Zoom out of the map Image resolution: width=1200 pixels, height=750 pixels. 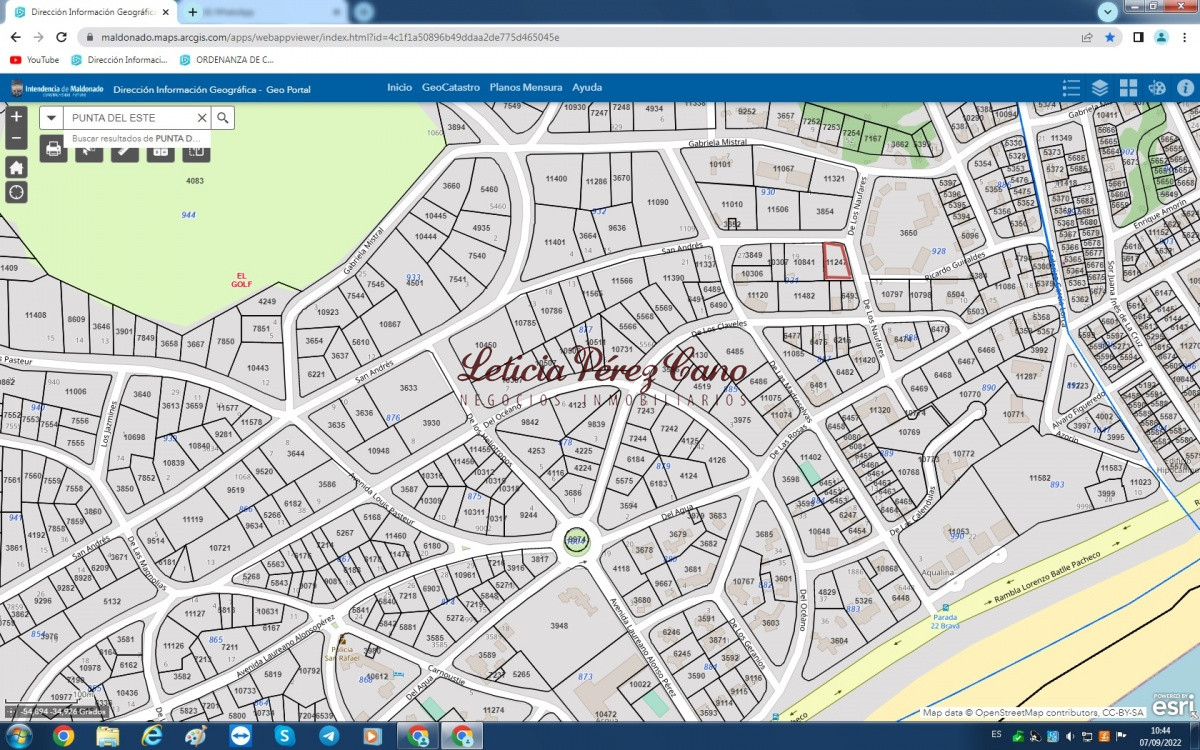(x=16, y=138)
